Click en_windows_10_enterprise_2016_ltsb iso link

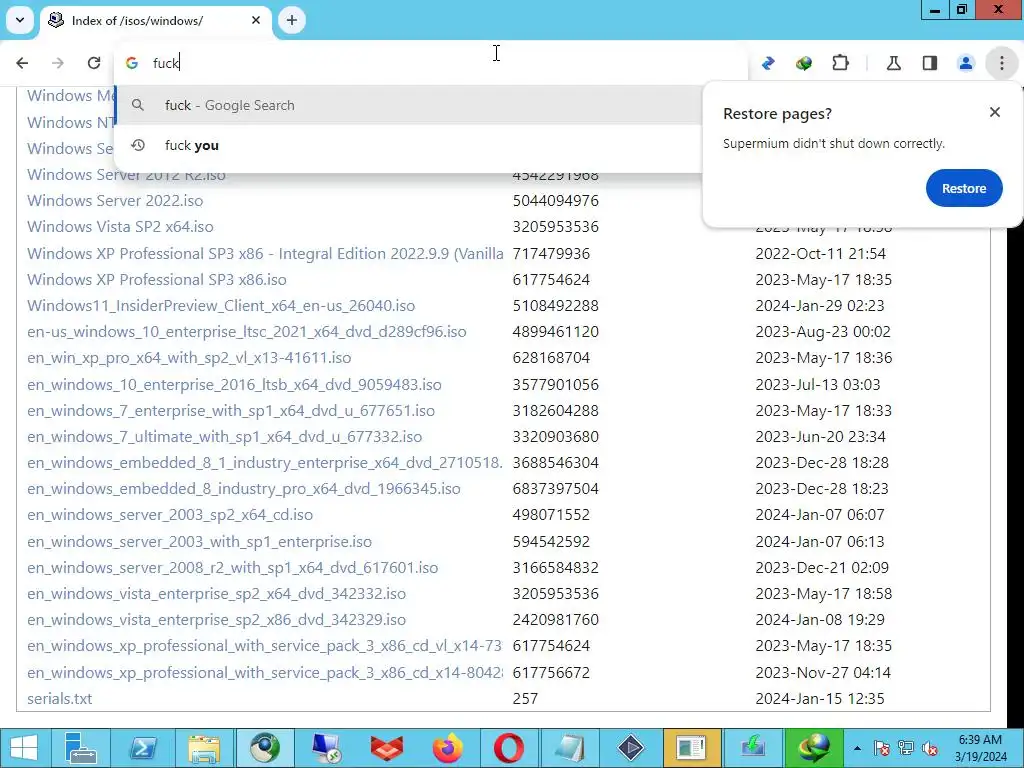234,385
